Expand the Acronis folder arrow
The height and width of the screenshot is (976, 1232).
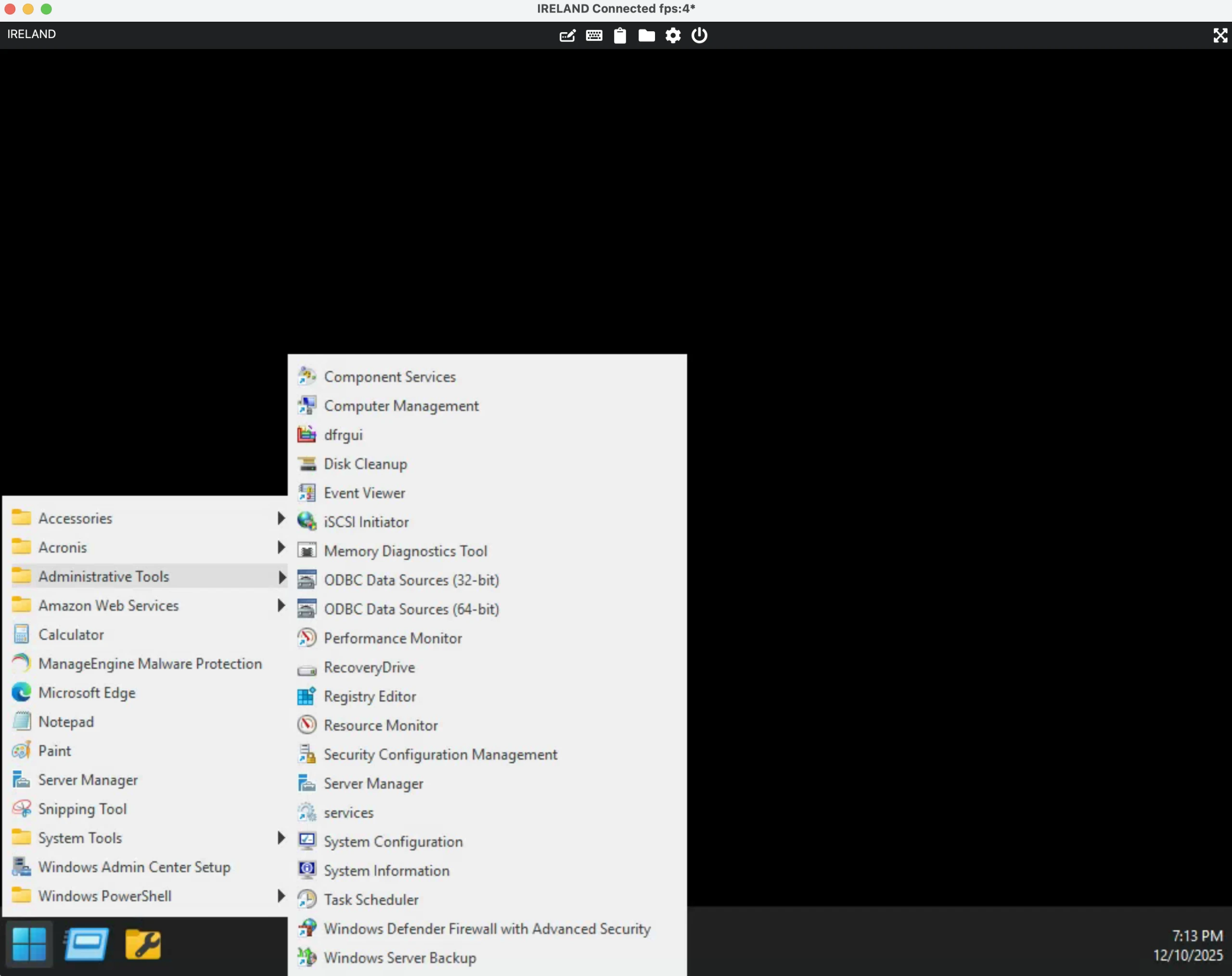coord(281,547)
